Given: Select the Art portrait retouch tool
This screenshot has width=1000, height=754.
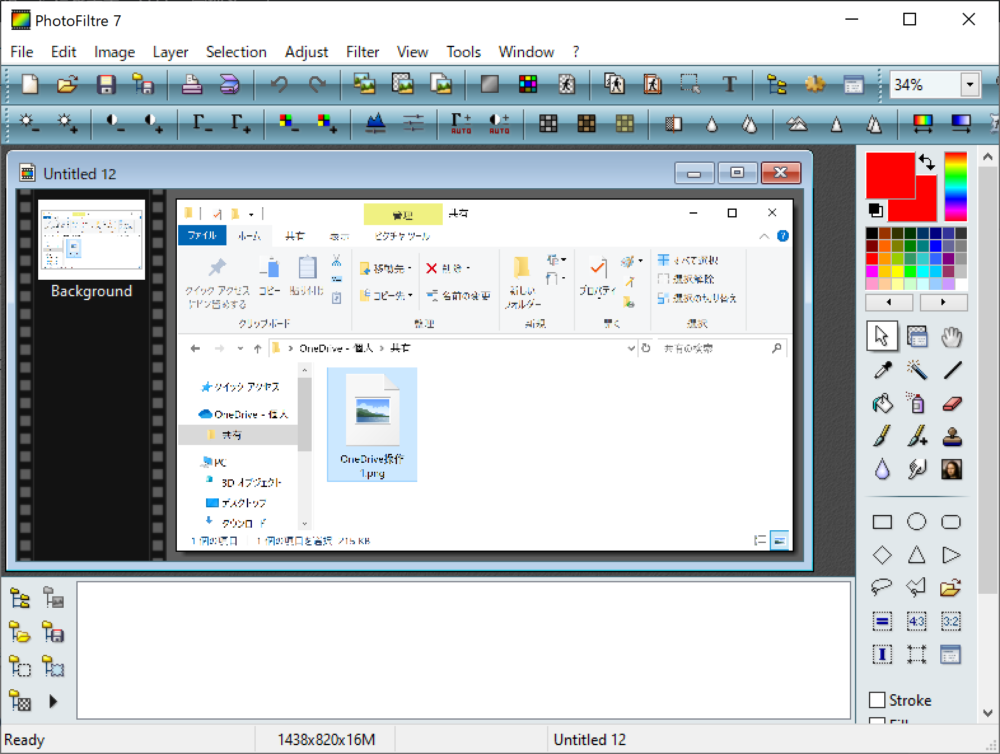Looking at the screenshot, I should coord(952,470).
